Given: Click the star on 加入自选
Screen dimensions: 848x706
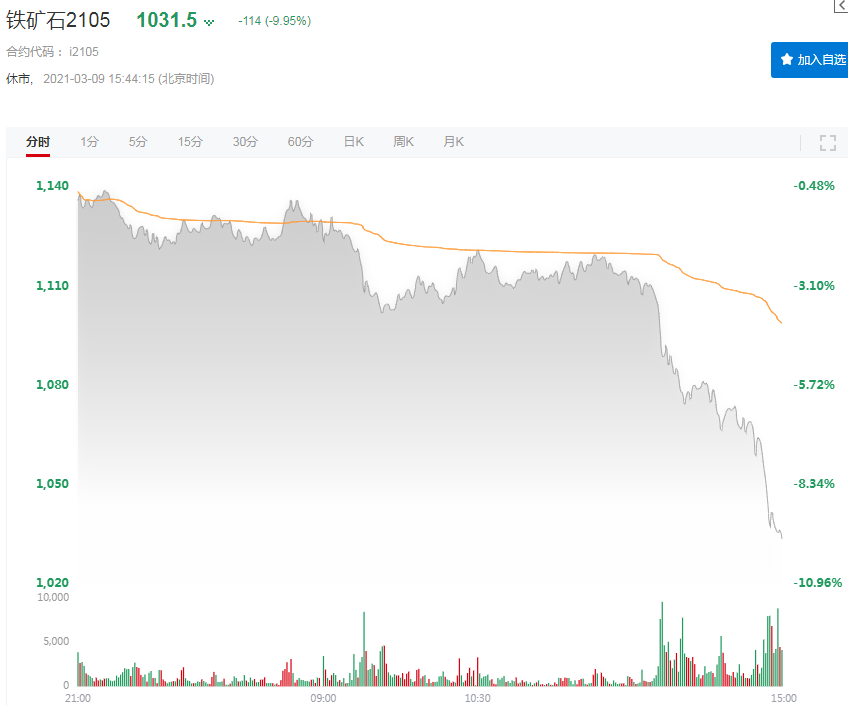Looking at the screenshot, I should (786, 59).
